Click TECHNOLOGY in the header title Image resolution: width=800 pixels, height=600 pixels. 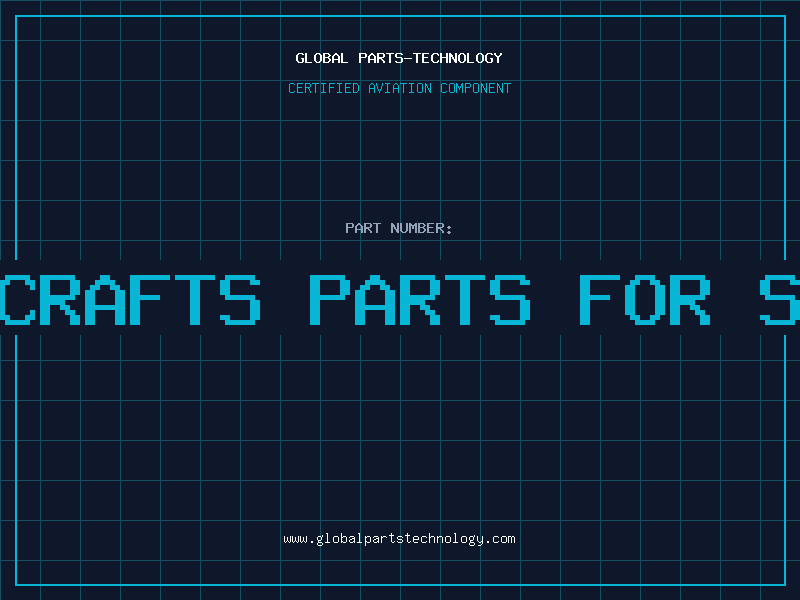[x=458, y=58]
